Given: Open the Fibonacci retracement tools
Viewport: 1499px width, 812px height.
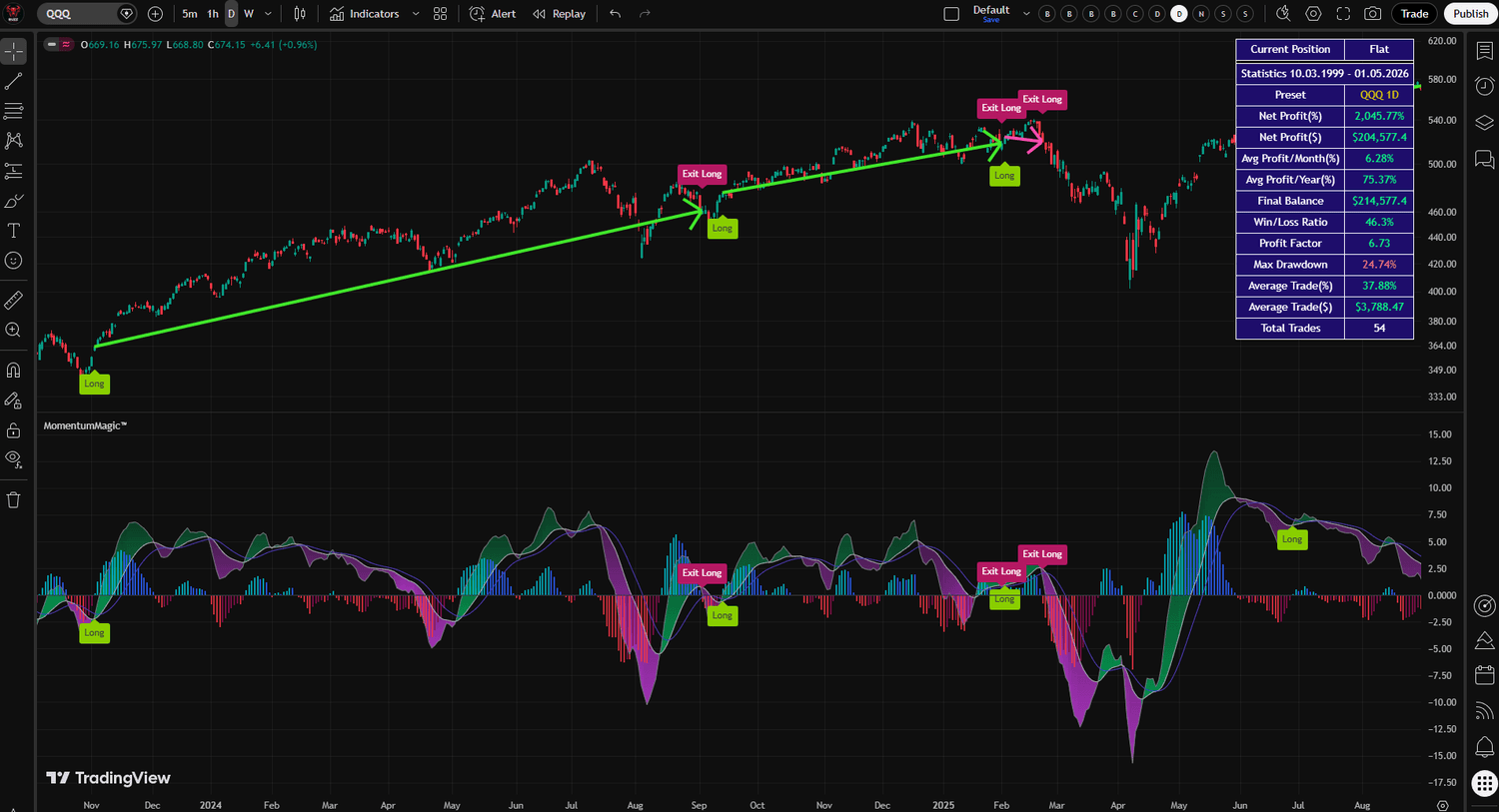Looking at the screenshot, I should click(x=14, y=111).
